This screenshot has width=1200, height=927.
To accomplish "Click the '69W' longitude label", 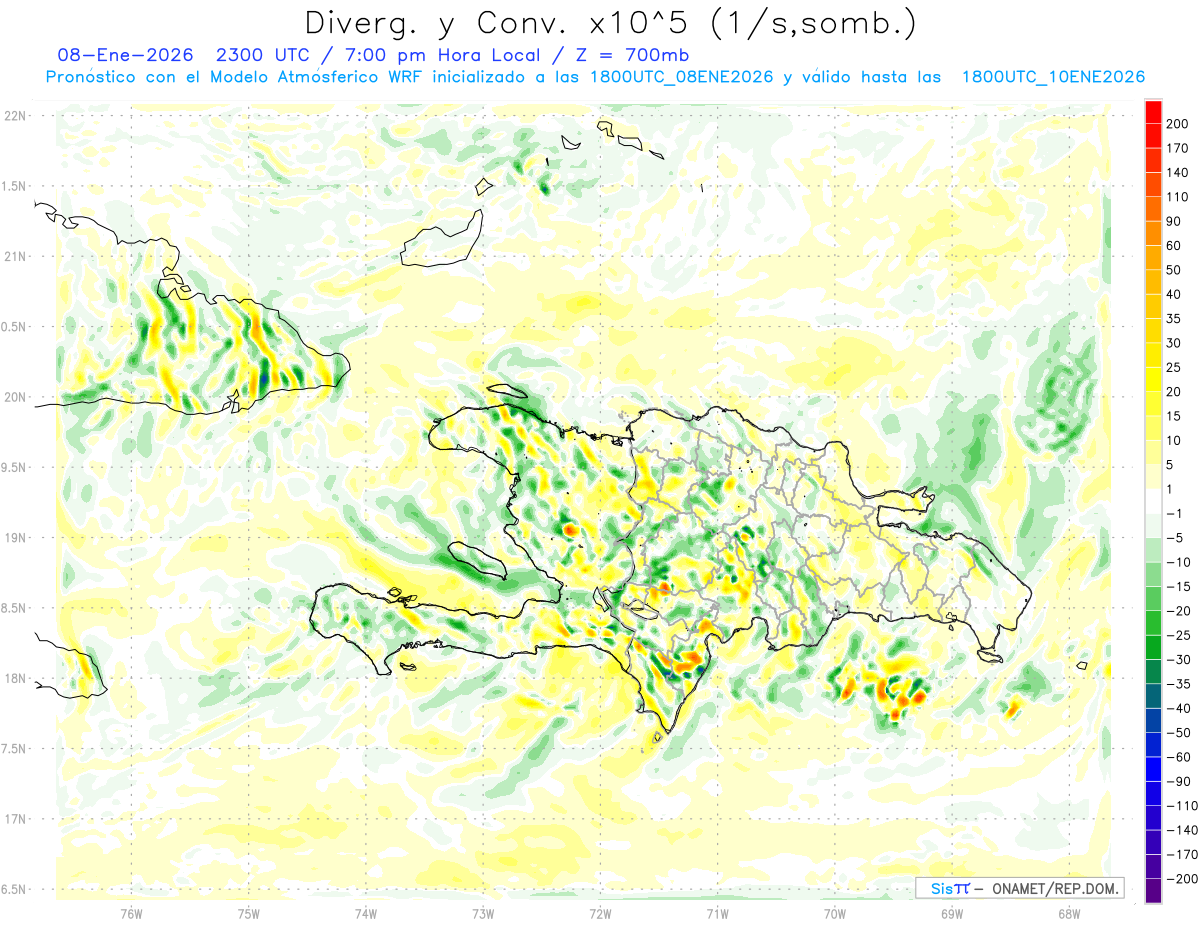I will coord(952,913).
